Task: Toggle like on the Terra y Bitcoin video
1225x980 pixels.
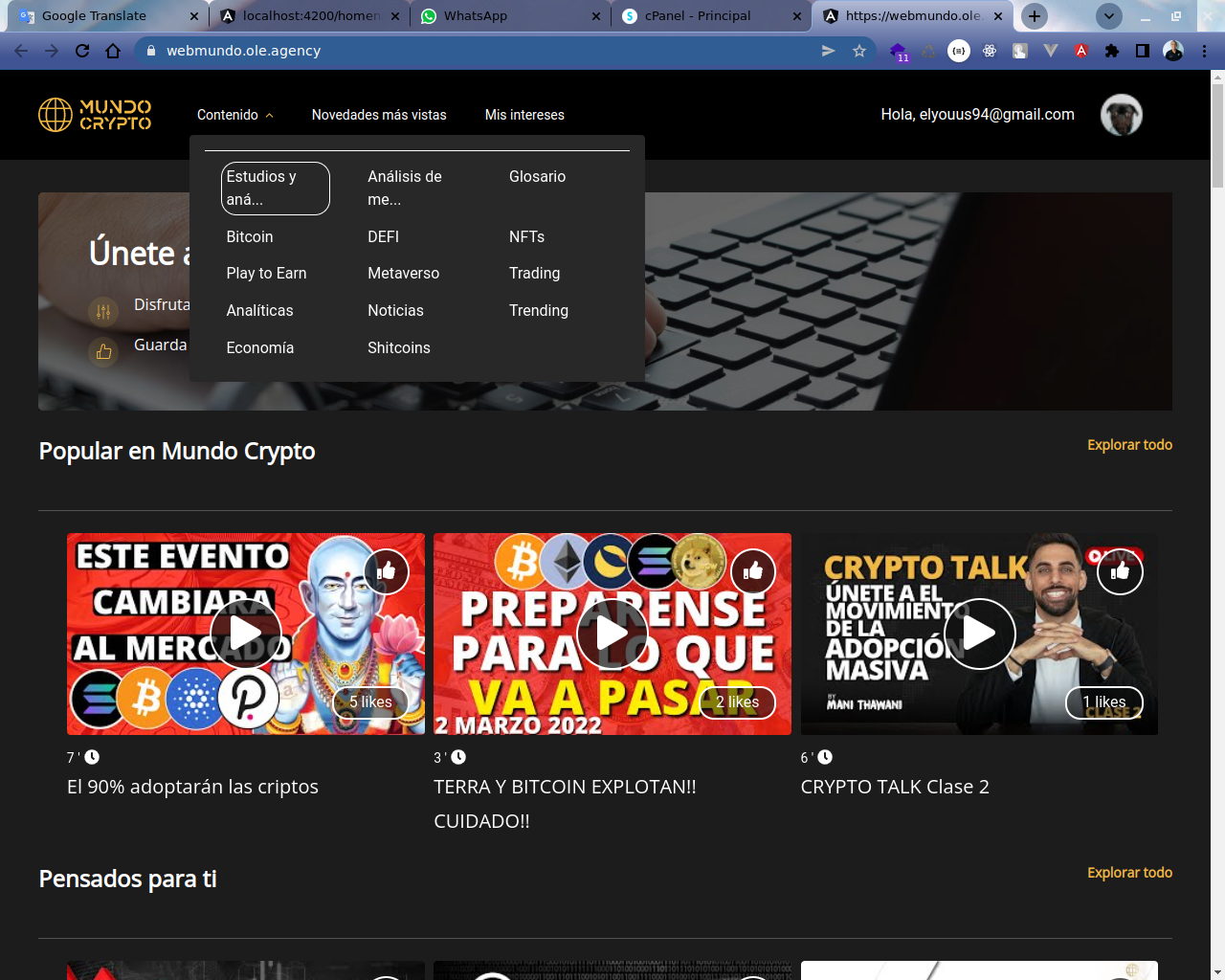Action: coord(753,572)
